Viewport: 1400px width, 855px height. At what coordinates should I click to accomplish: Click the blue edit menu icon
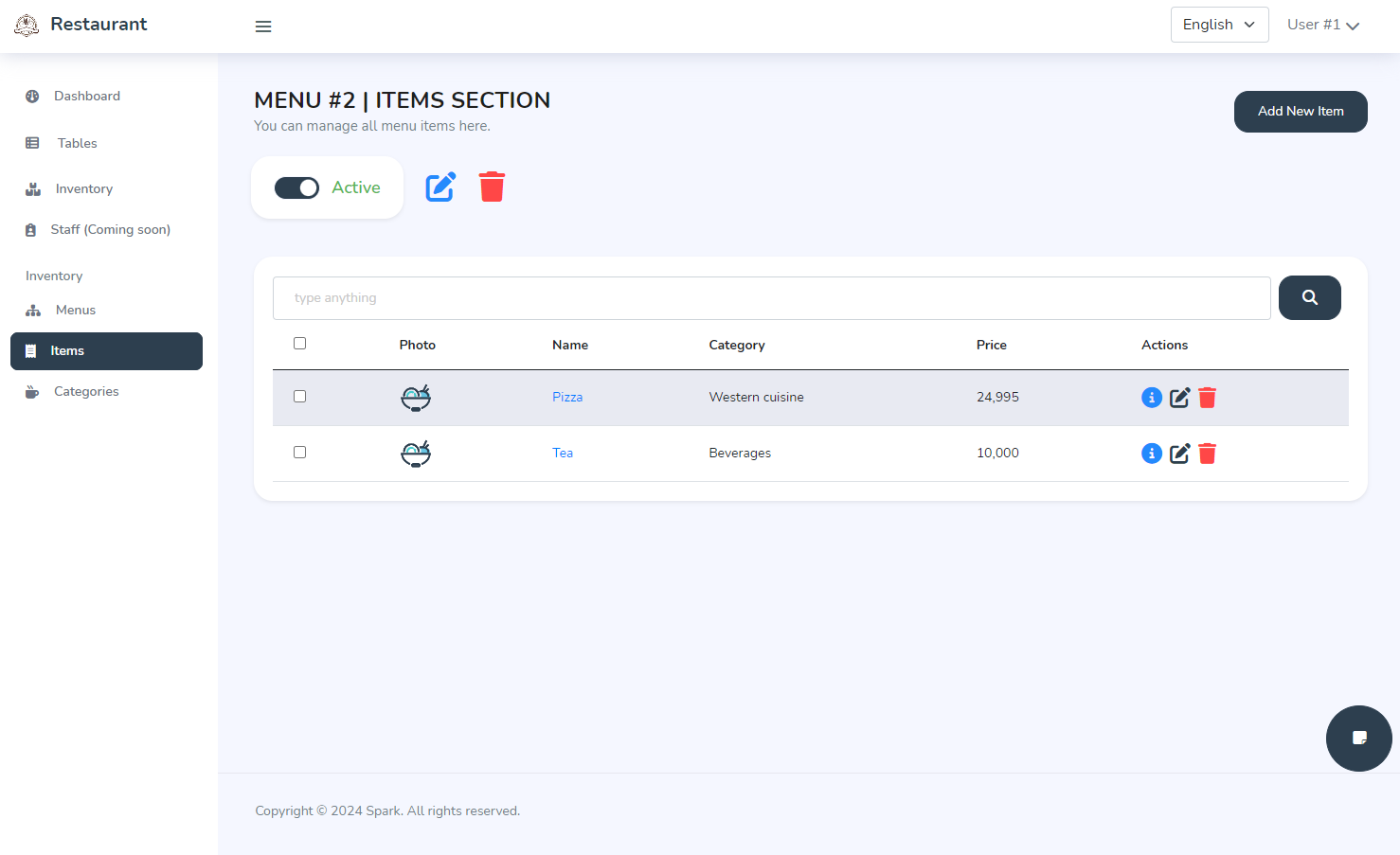[440, 187]
